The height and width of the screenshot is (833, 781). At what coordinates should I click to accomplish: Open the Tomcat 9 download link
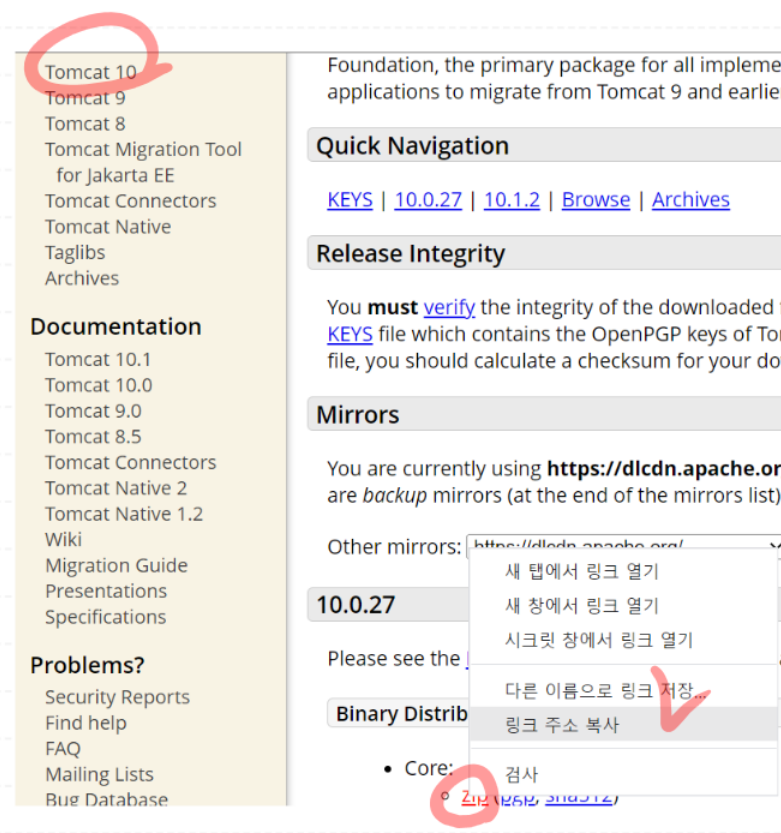[x=85, y=98]
